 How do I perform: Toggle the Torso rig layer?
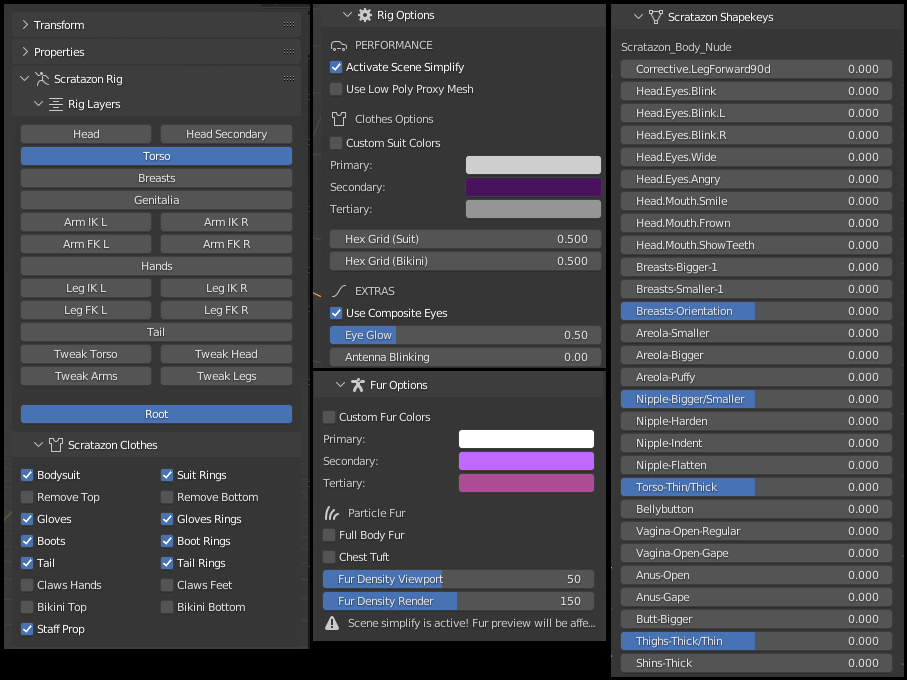(x=156, y=156)
